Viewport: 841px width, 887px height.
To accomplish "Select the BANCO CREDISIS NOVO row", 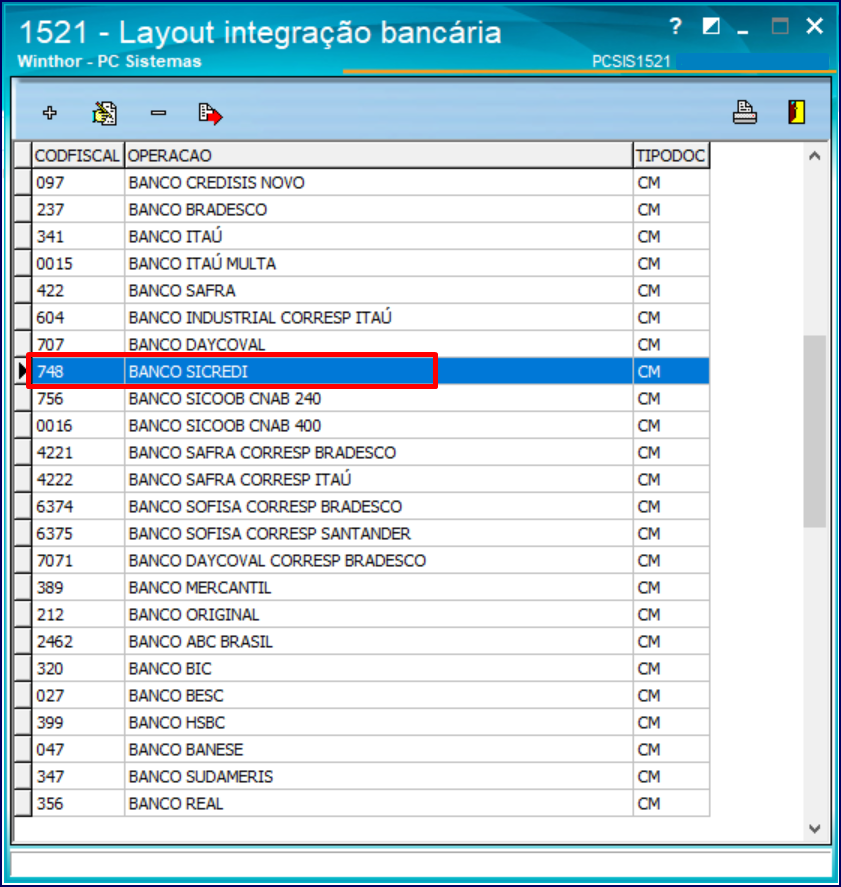I will (x=370, y=182).
